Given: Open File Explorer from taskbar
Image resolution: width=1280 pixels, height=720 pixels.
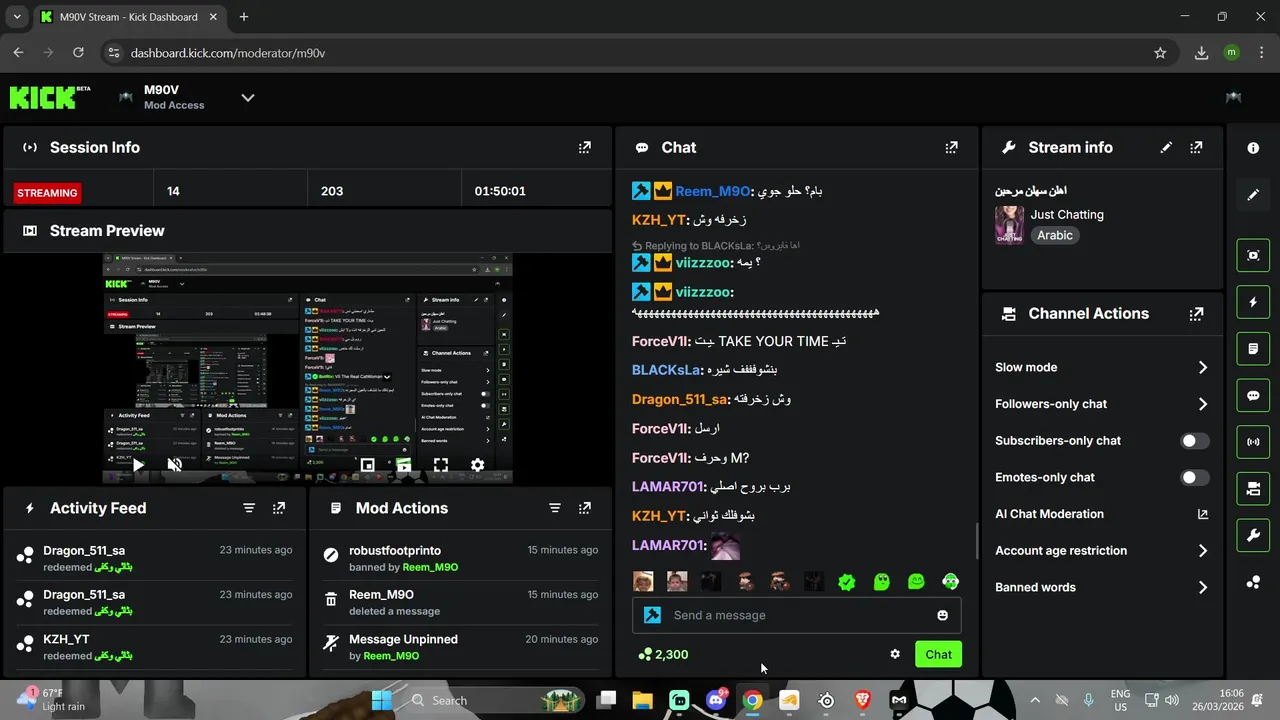Looking at the screenshot, I should [642, 700].
